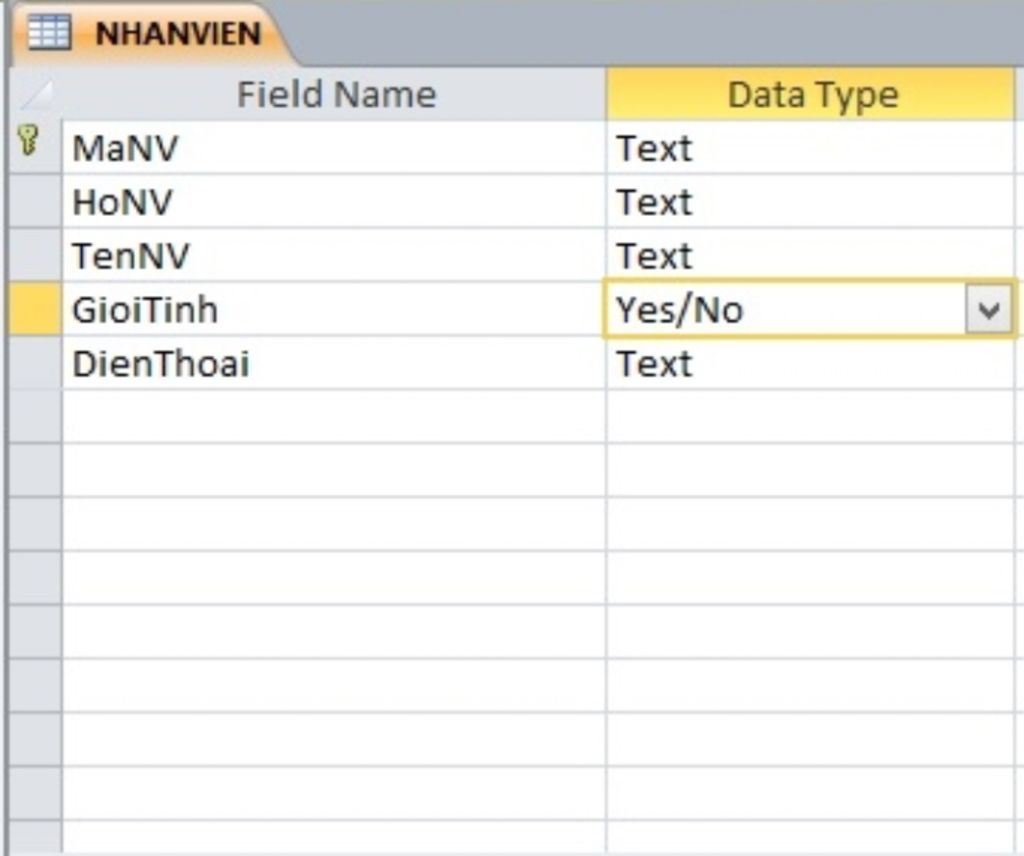The image size is (1024, 856).
Task: Select the highlighted GioiTinh row selector
Action: click(36, 310)
